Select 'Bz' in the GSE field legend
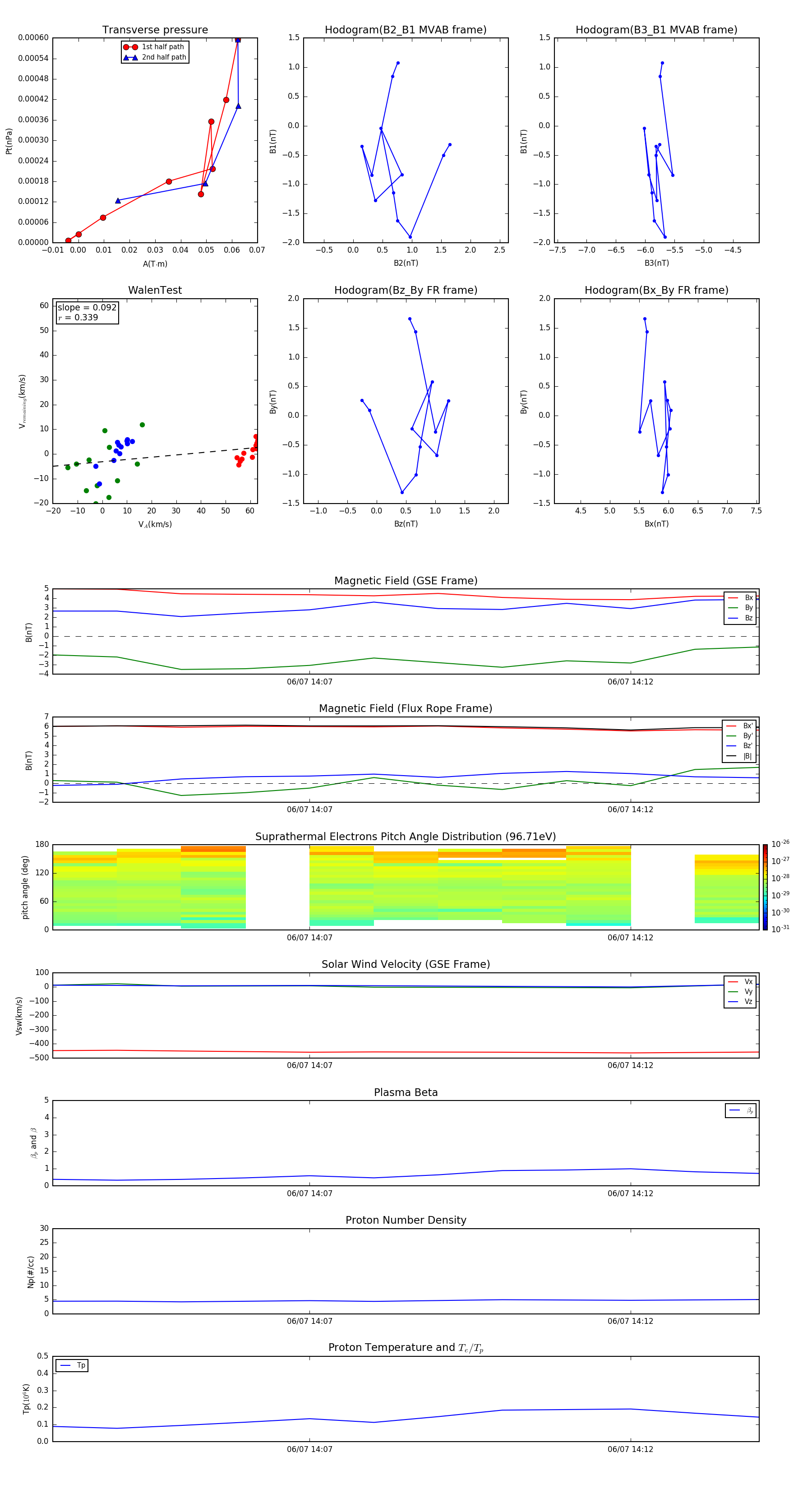Viewport: 812px width, 1489px height. pyautogui.click(x=740, y=618)
